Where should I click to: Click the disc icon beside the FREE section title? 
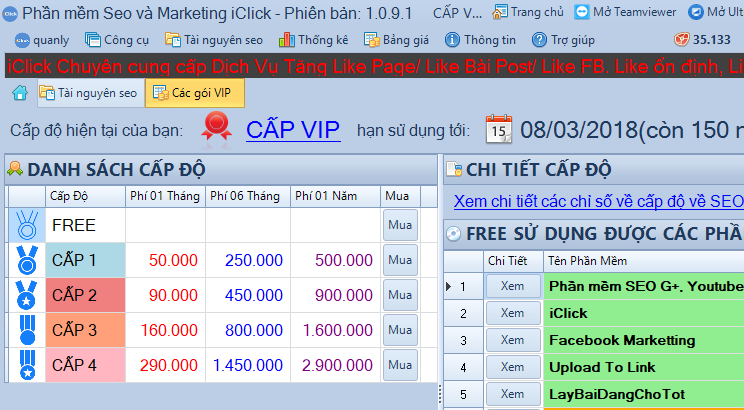[454, 234]
